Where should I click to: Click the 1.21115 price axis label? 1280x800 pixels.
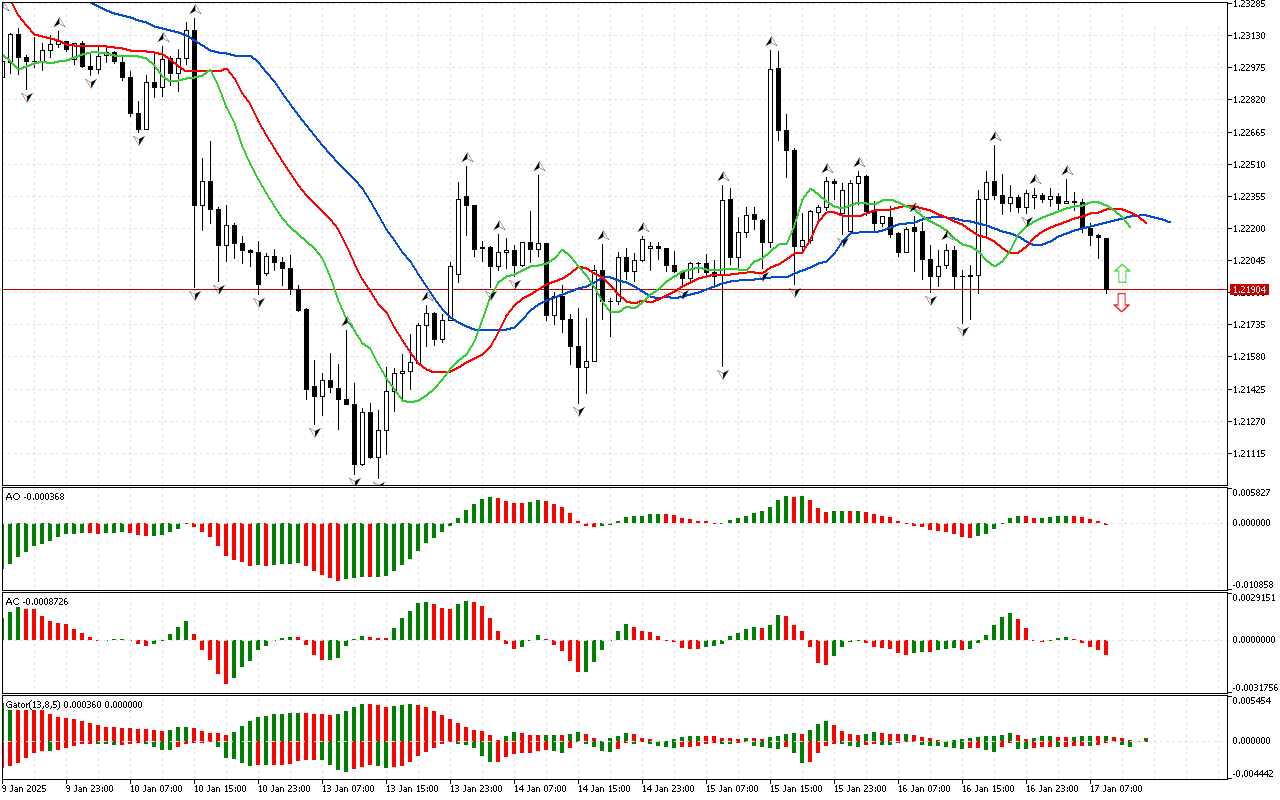click(1248, 454)
